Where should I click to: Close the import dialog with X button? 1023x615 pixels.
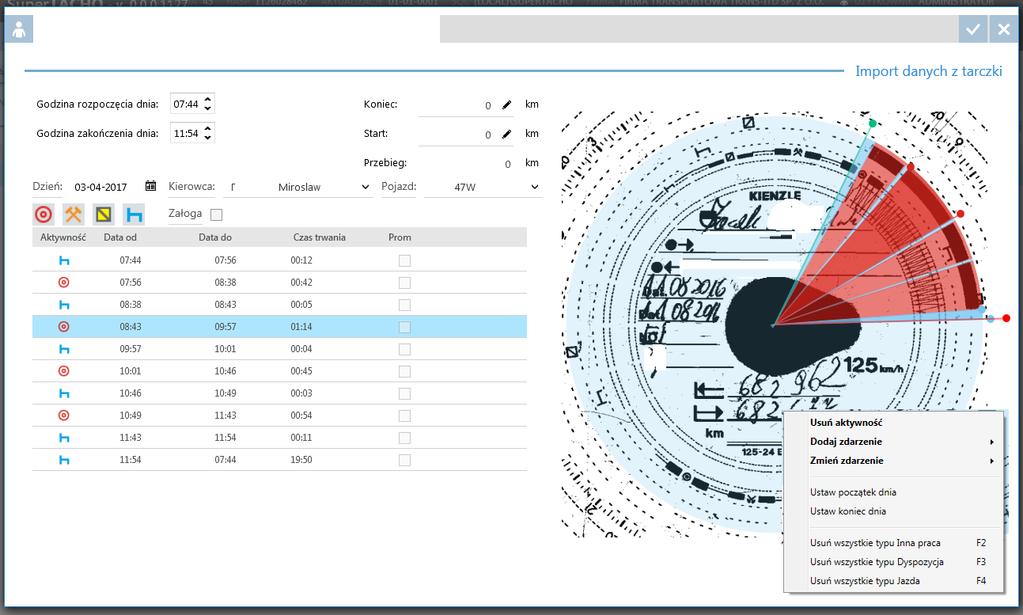click(x=1003, y=29)
